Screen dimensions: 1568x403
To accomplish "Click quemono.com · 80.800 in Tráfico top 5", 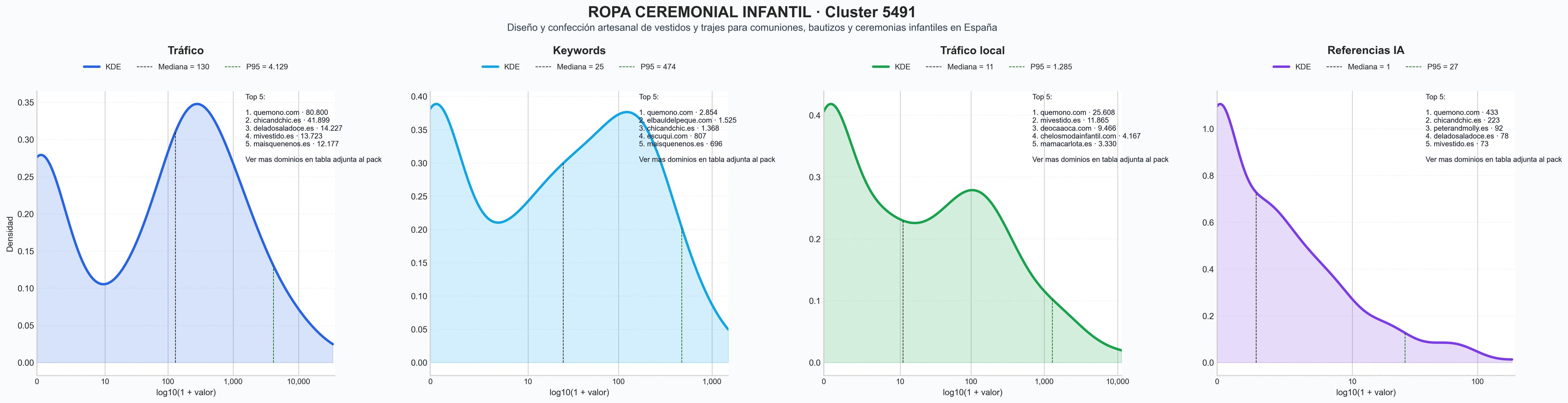I will [287, 113].
